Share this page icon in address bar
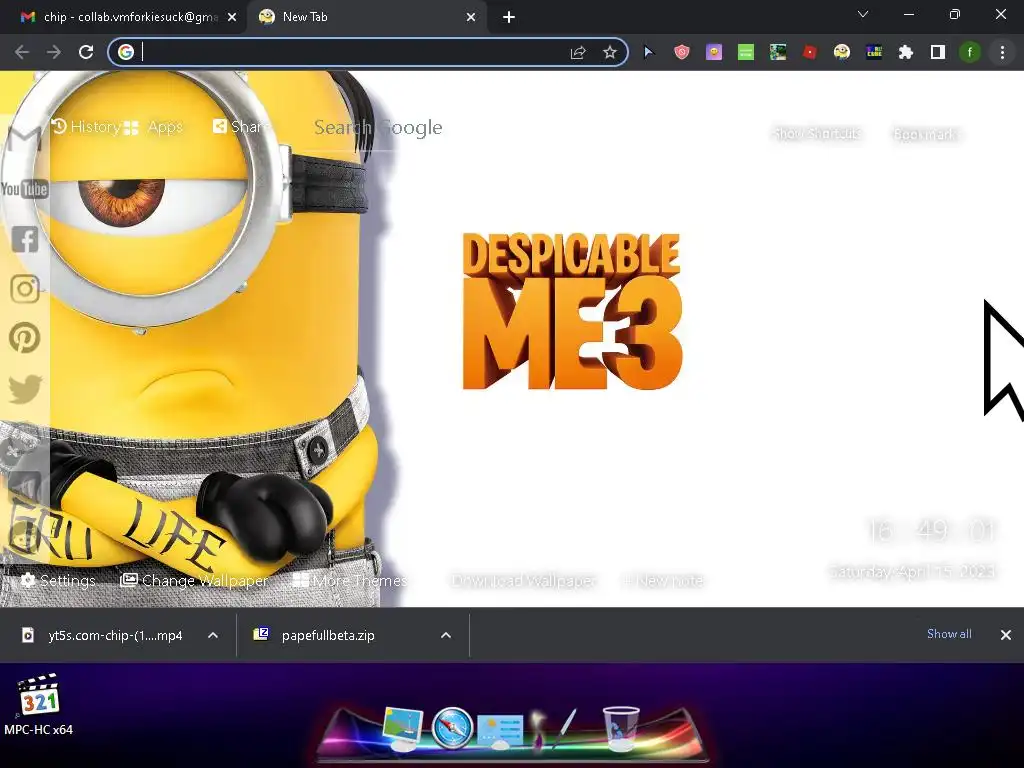 pos(578,52)
